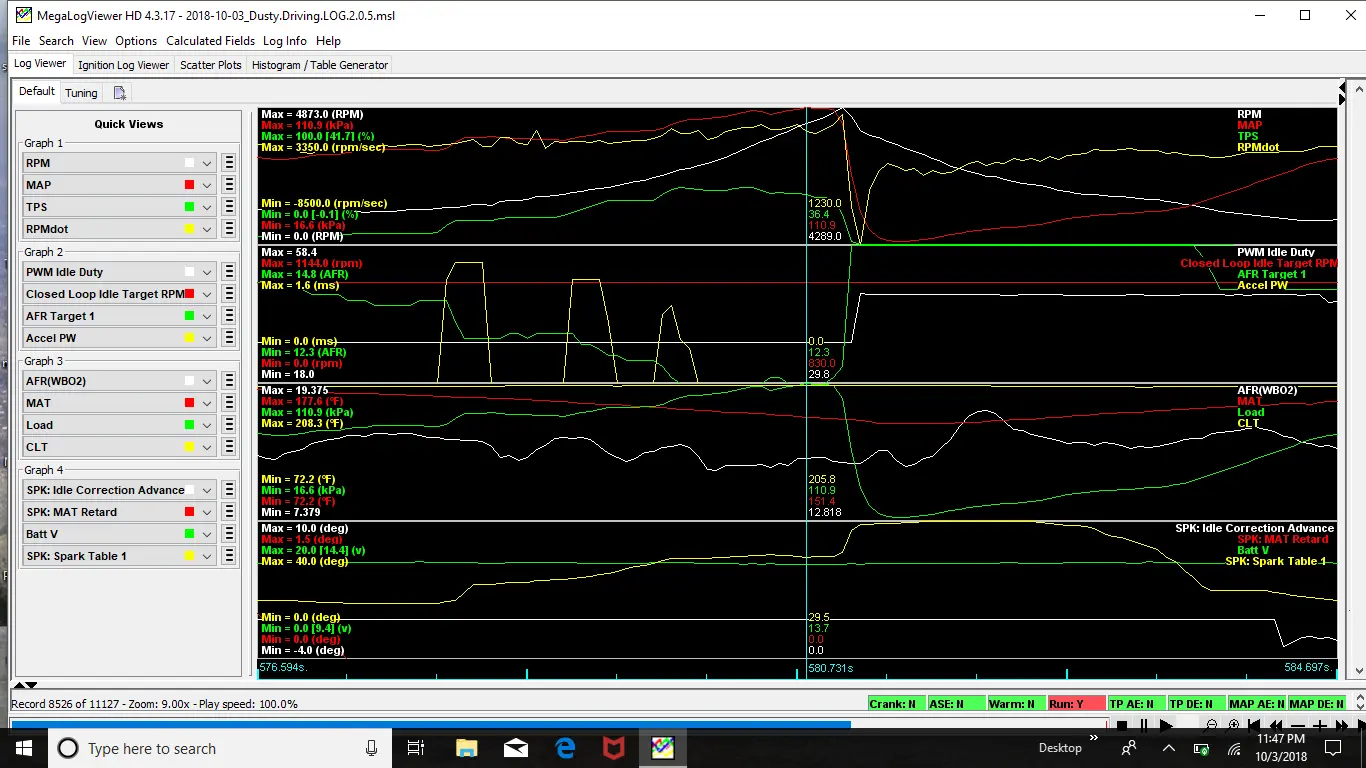Click the playback progress bar
1366x768 pixels.
[x=556, y=725]
